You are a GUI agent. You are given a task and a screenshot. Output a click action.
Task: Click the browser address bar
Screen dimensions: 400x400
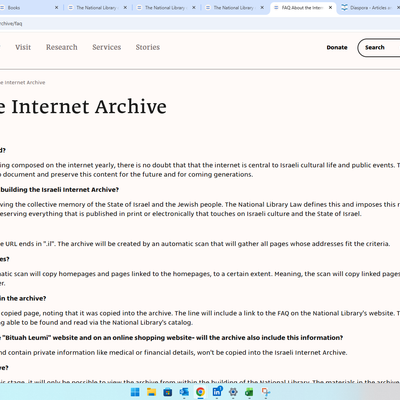200,24
